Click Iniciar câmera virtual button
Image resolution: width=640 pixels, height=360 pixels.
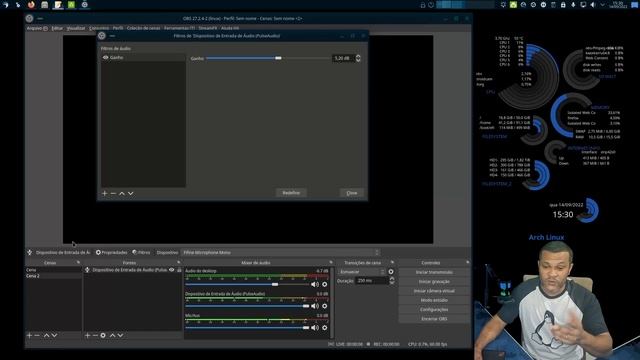coord(434,291)
